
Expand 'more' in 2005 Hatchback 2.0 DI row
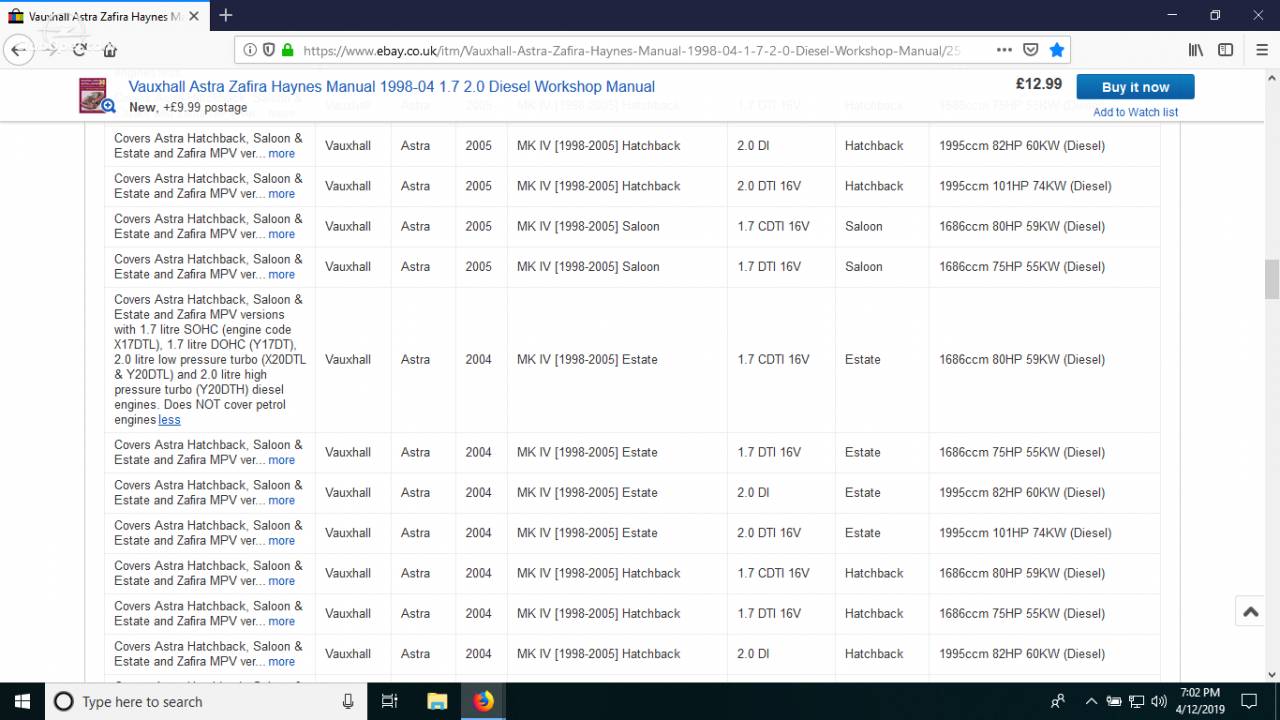click(281, 154)
